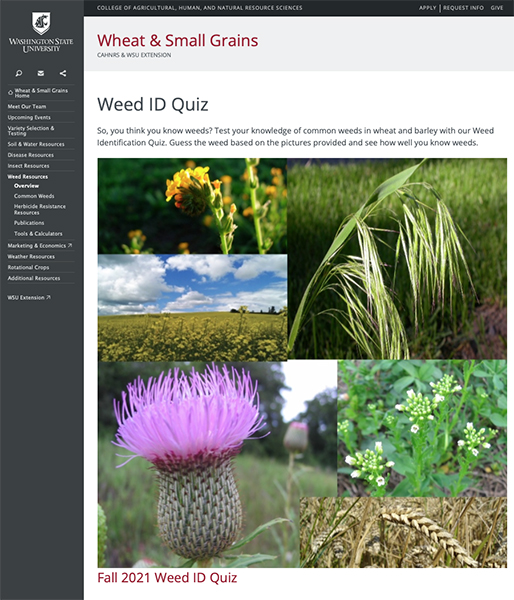Viewport: 514px width, 600px height.
Task: Click College of Agricultural, Human, and Natural Resource Sciences
Action: [x=199, y=8]
